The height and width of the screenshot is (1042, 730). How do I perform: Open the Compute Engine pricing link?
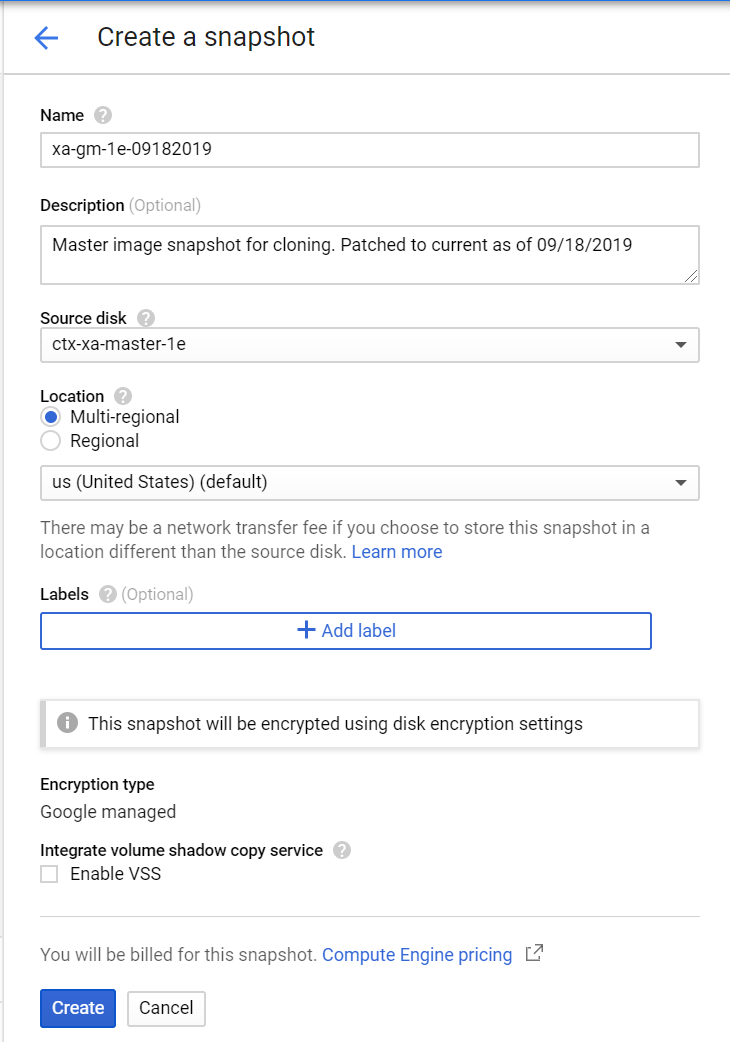click(x=416, y=955)
